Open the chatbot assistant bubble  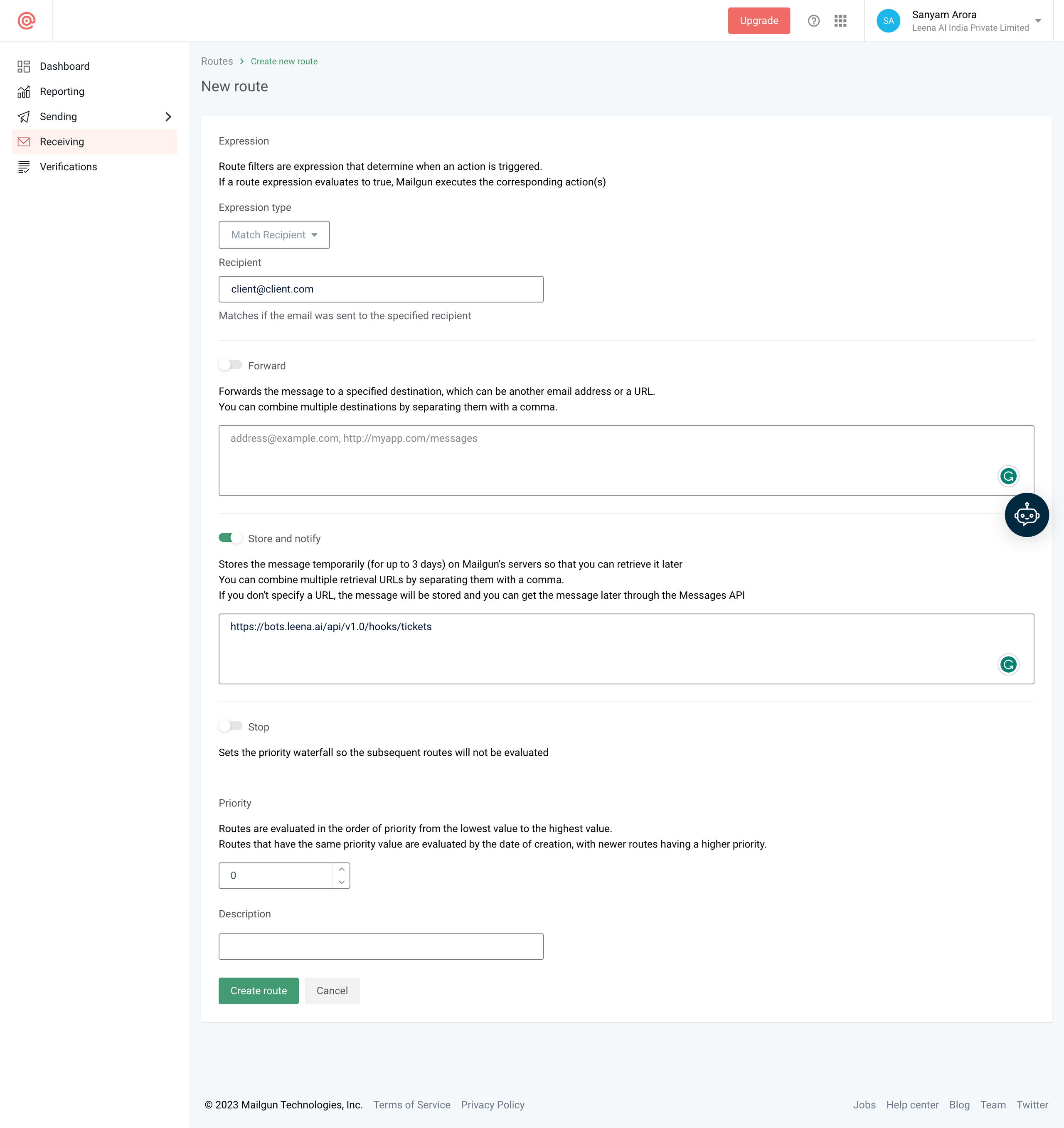point(1026,515)
